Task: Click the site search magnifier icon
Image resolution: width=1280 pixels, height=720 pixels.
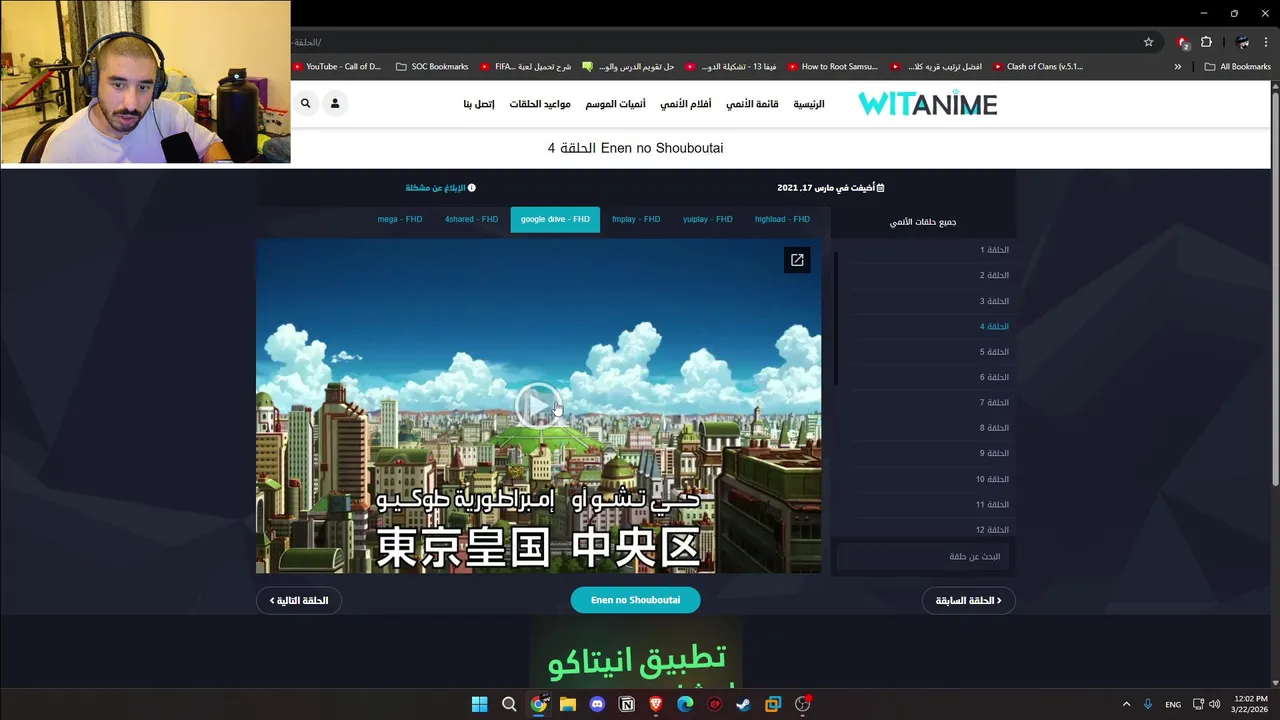Action: [x=305, y=103]
